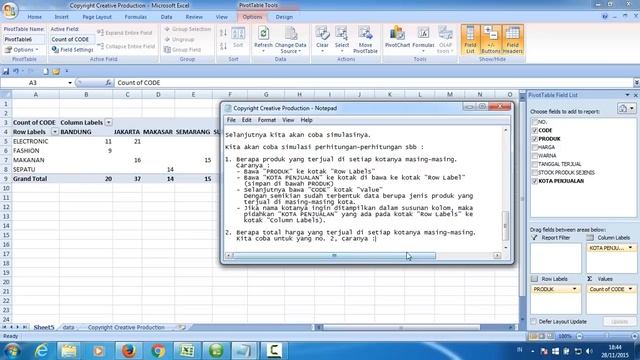This screenshot has height=360, width=640.
Task: Uncheck the CODE field checkbox
Action: (535, 130)
